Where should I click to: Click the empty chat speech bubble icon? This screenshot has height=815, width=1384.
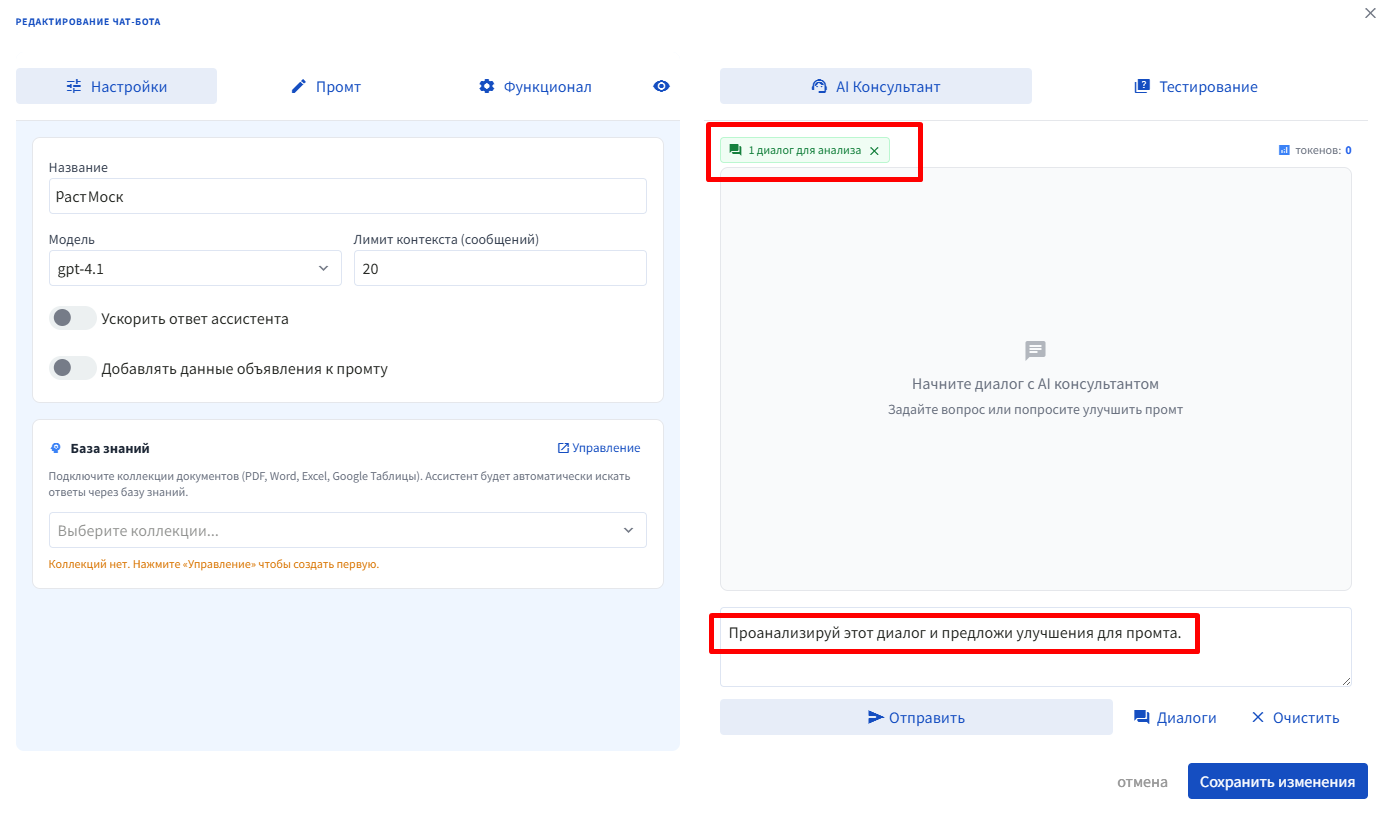click(1035, 351)
